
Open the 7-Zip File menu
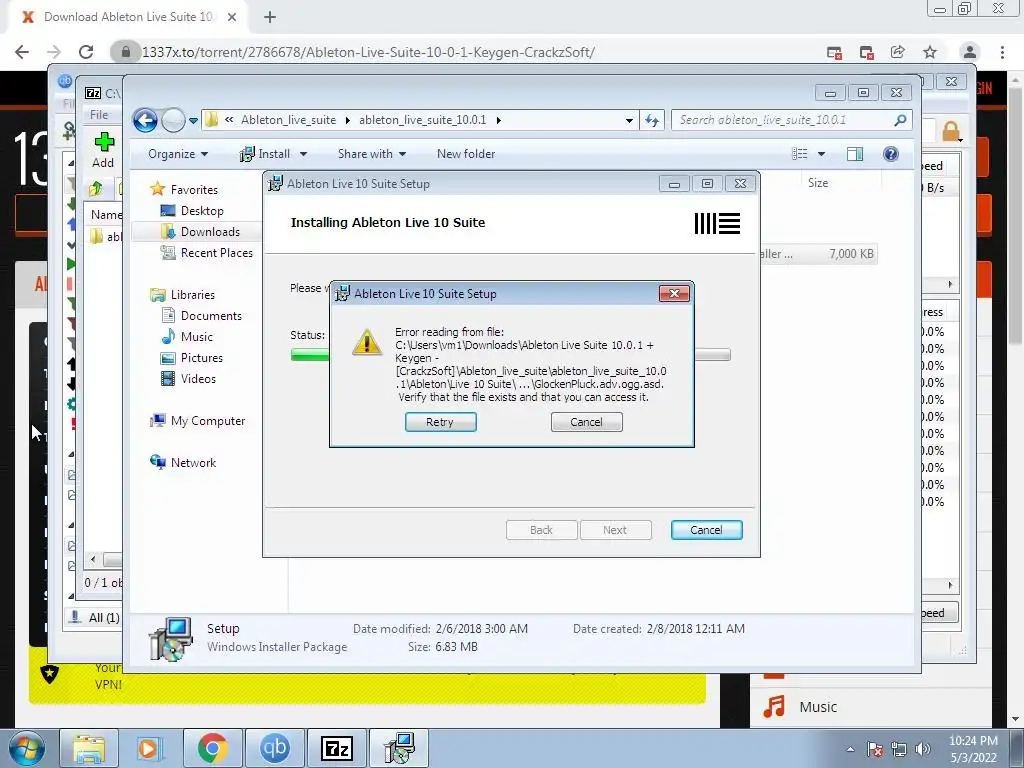[99, 115]
